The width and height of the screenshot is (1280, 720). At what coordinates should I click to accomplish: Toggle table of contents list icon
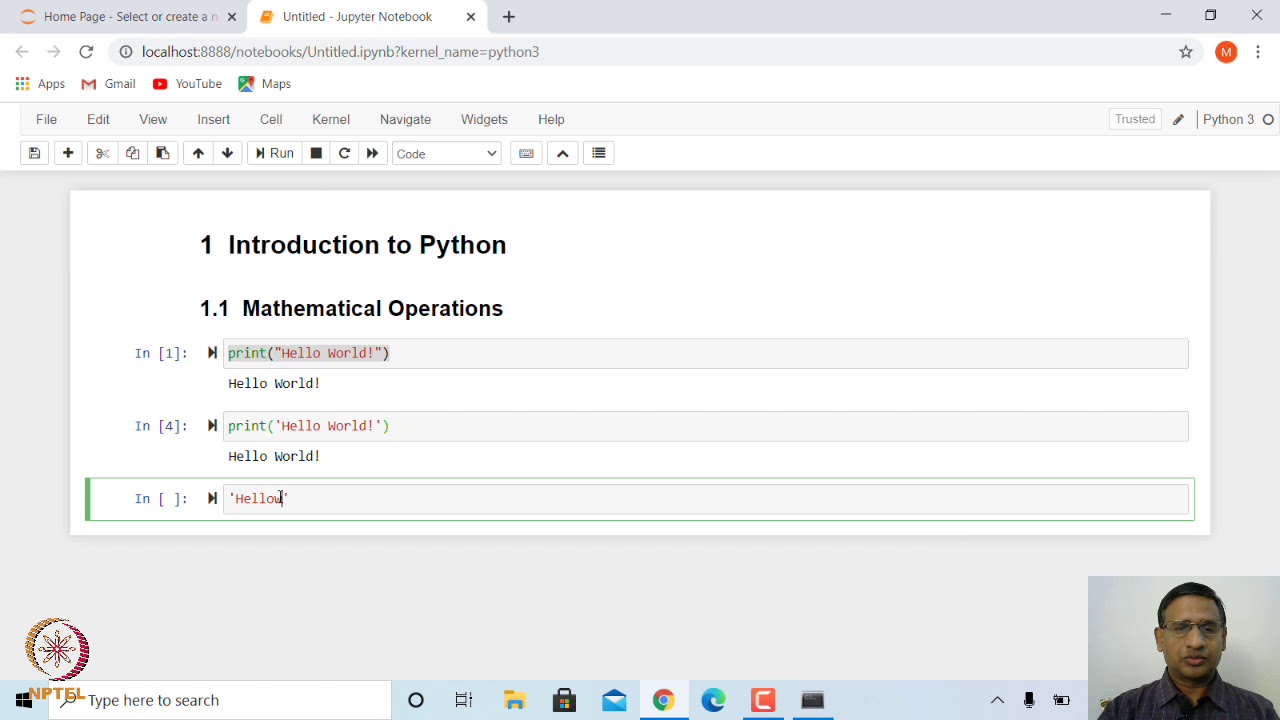[598, 153]
